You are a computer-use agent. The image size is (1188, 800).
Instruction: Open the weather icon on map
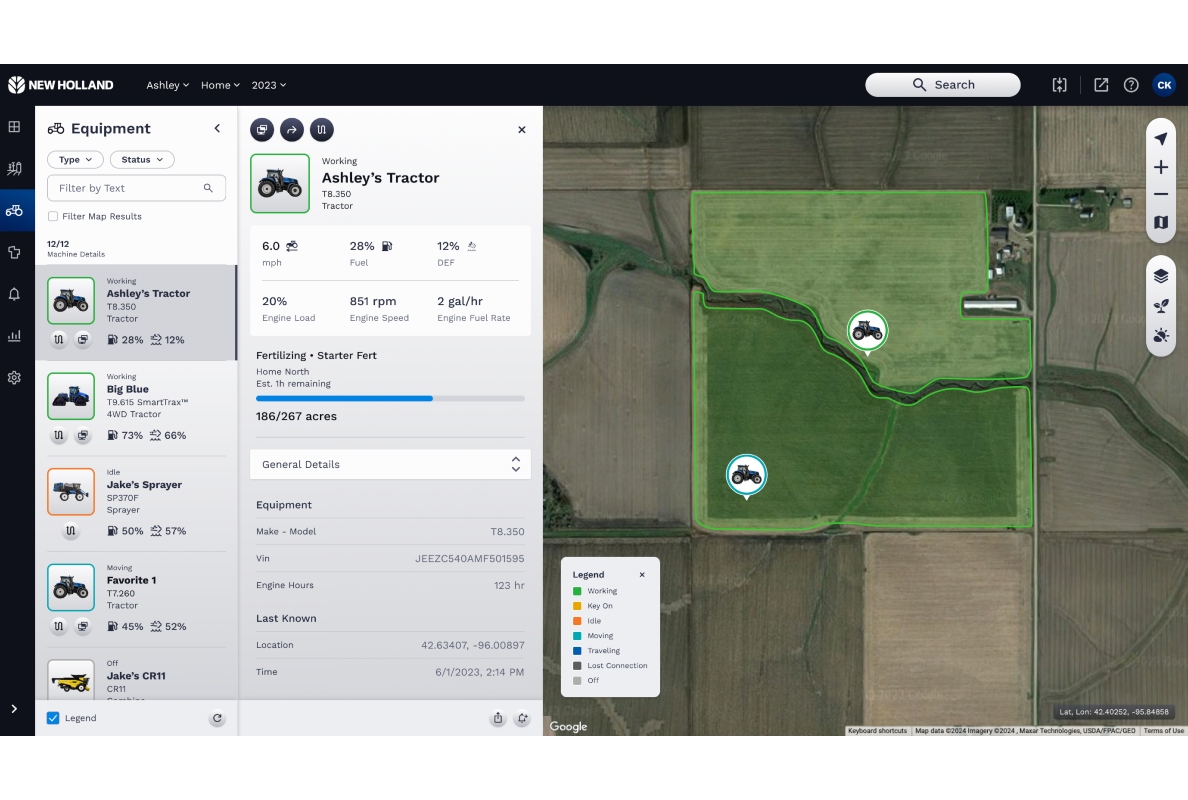[1161, 335]
